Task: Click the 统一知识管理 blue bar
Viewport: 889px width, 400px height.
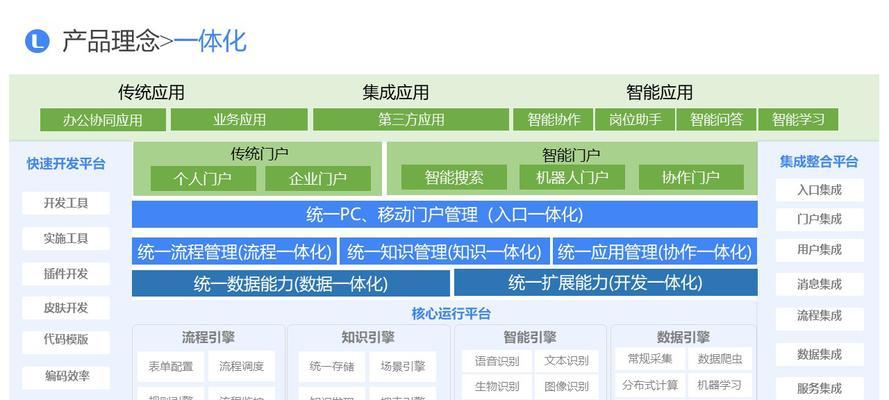Action: [444, 252]
